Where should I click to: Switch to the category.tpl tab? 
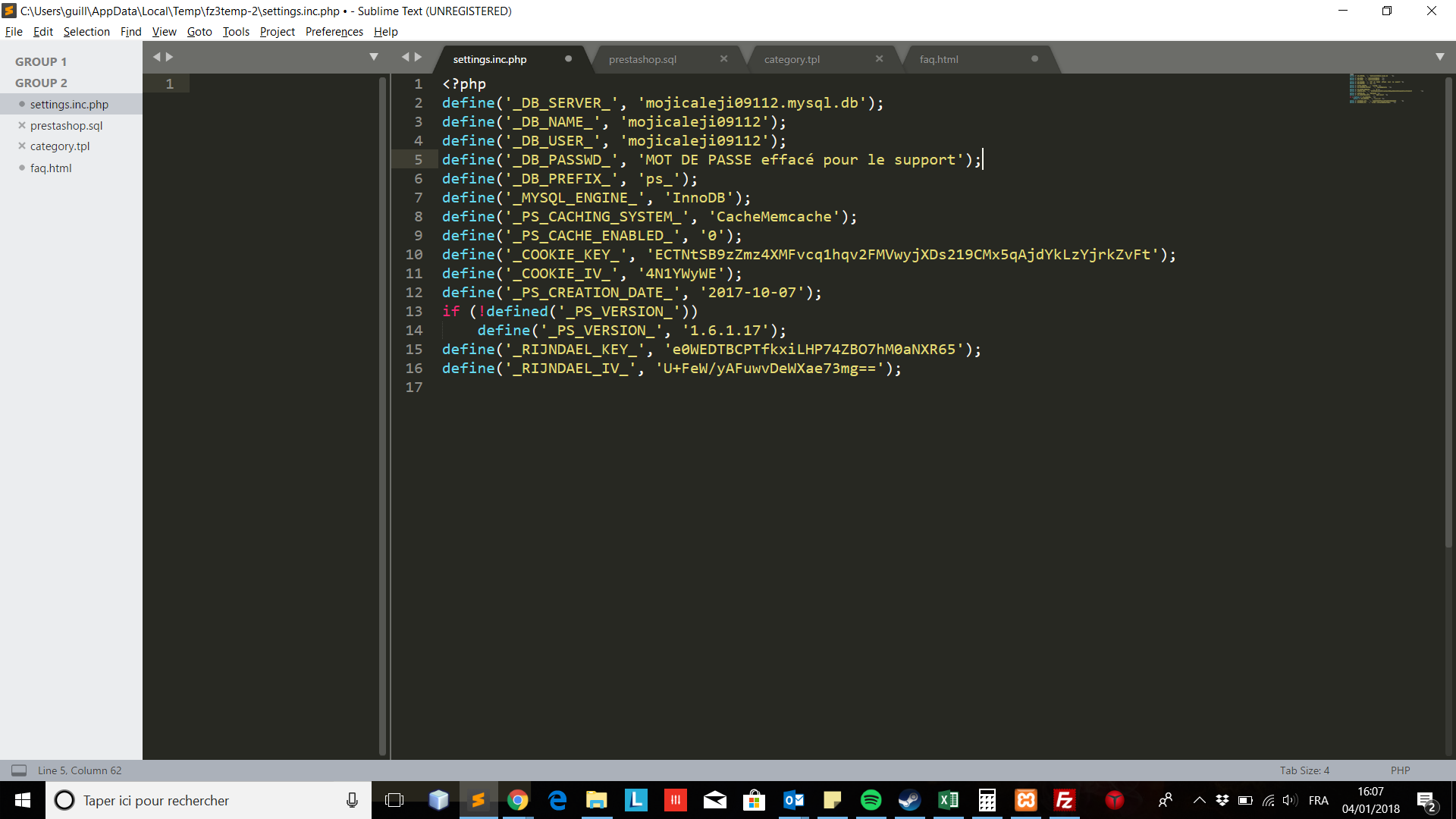click(792, 59)
